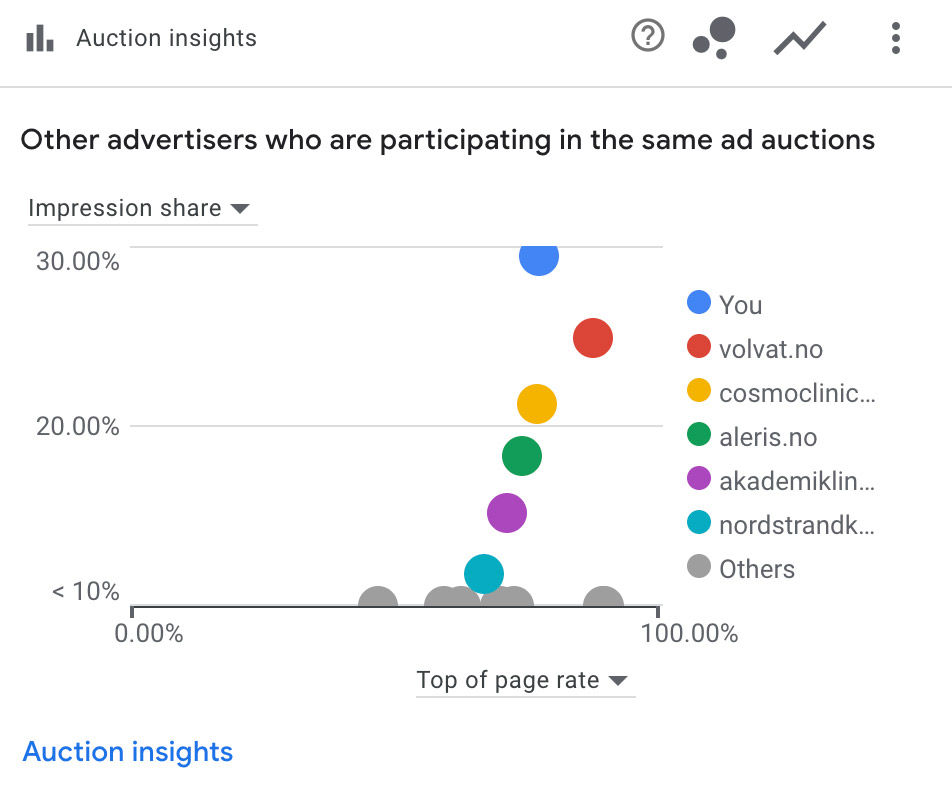The image size is (952, 794).
Task: Switch to bubble chart view icon
Action: [715, 37]
